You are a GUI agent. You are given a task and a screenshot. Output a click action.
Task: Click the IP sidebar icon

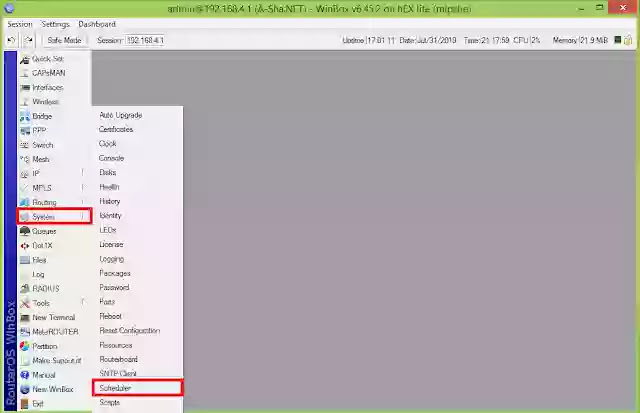tap(24, 174)
